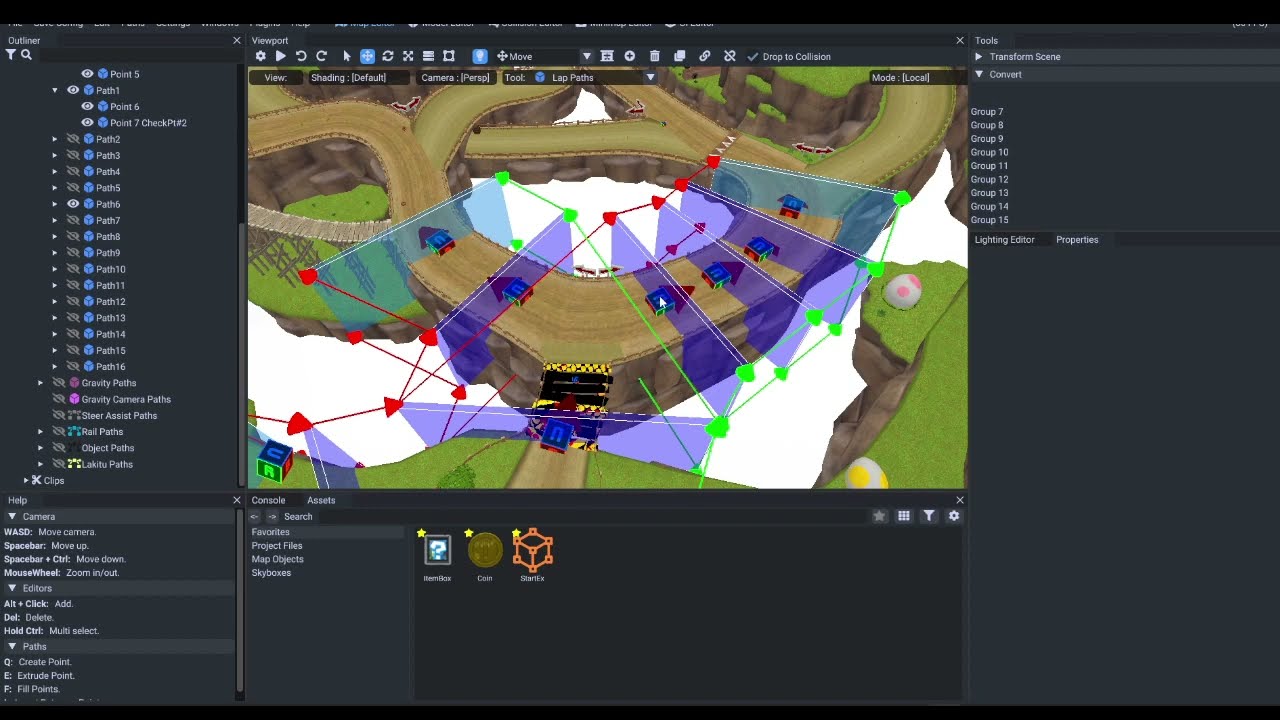Viewport: 1280px width, 720px height.
Task: Undo the last action in viewport toolbar
Action: tap(301, 57)
